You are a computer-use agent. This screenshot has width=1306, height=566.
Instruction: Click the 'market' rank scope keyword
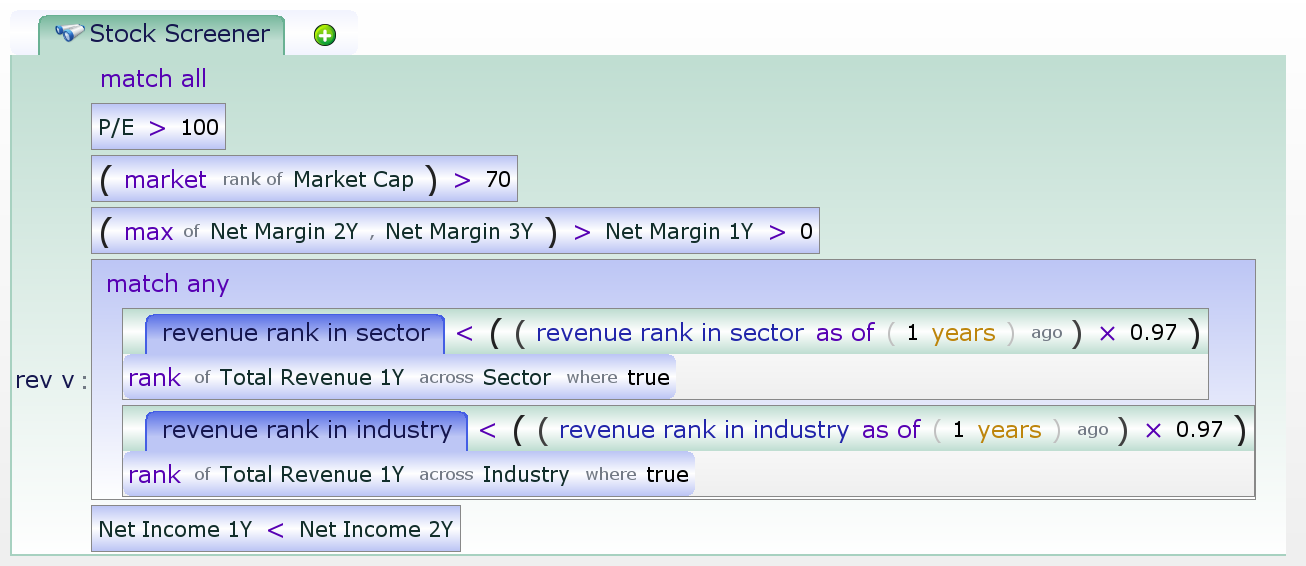tap(165, 180)
